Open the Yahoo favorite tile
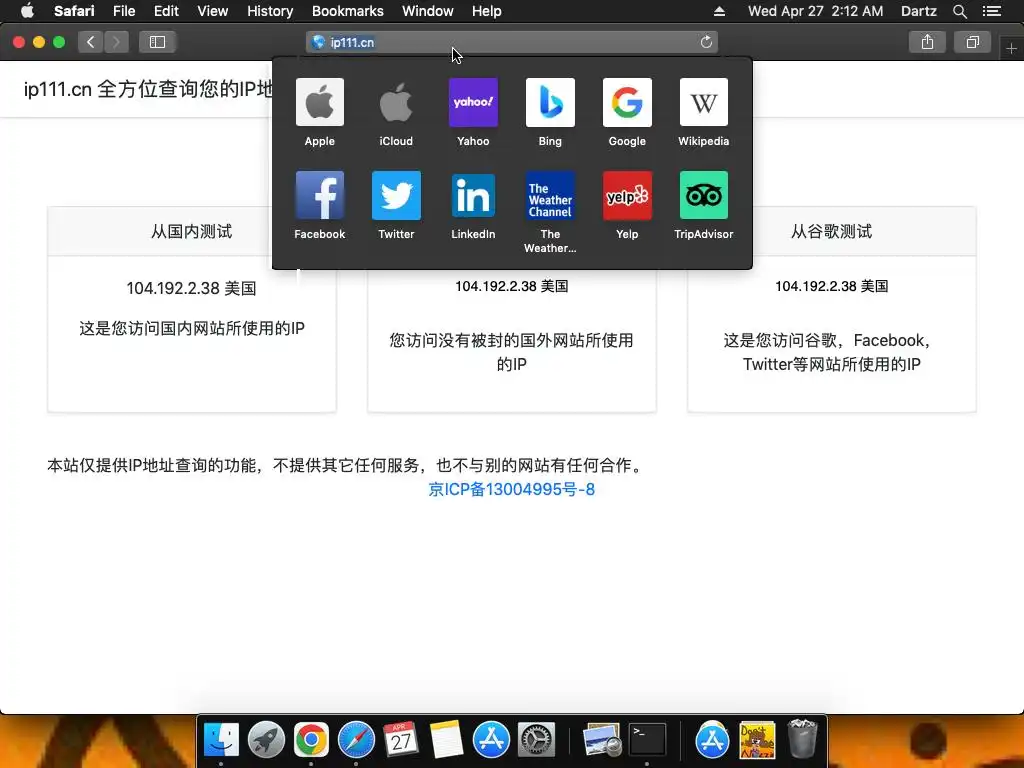Screen dimensions: 1024x768 pyautogui.click(x=473, y=103)
